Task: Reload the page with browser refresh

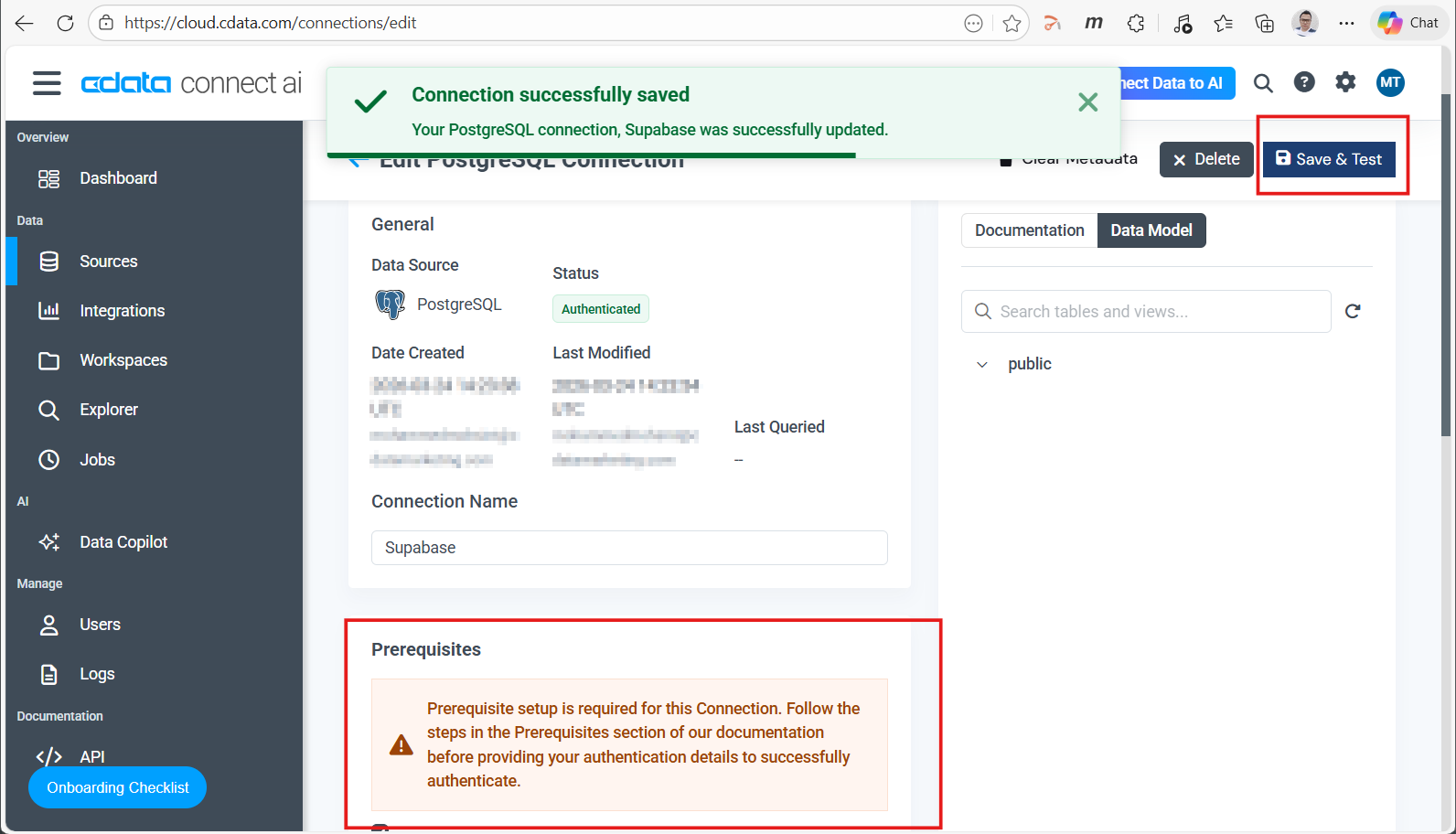Action: coord(65,24)
